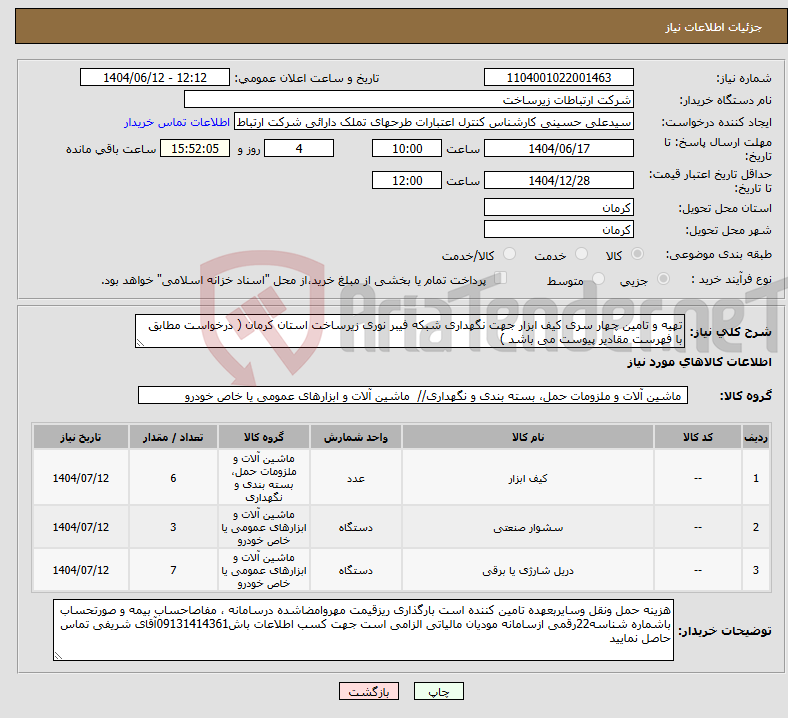Click the تاریخ نیاز column header

[81, 437]
